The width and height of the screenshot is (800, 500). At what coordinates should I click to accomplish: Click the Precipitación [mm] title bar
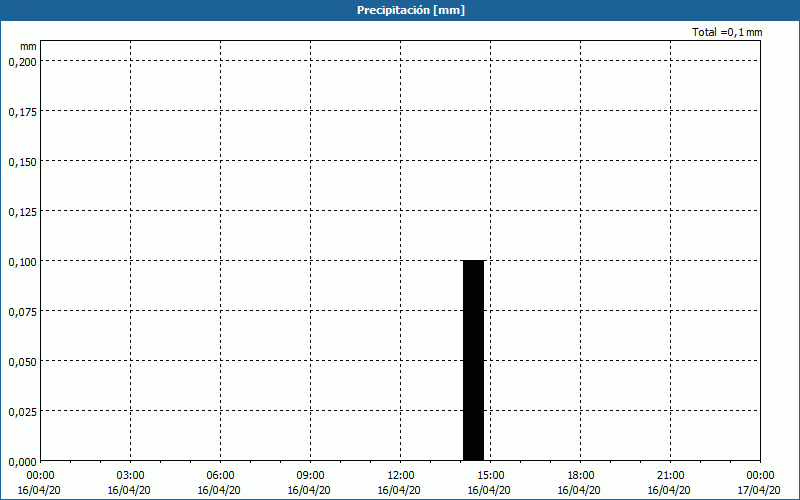[x=400, y=10]
